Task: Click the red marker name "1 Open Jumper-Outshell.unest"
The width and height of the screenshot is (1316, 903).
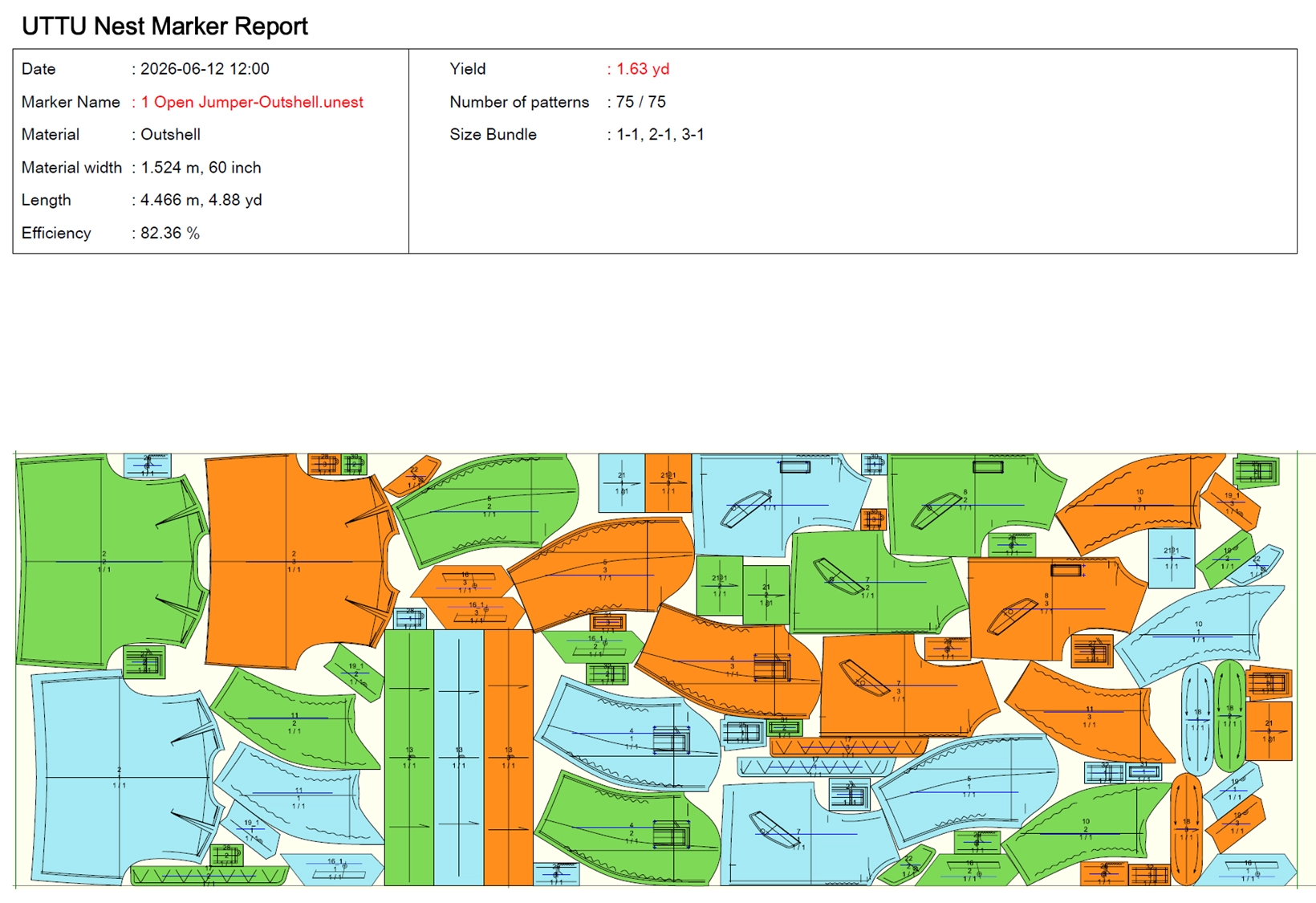Action: [252, 102]
